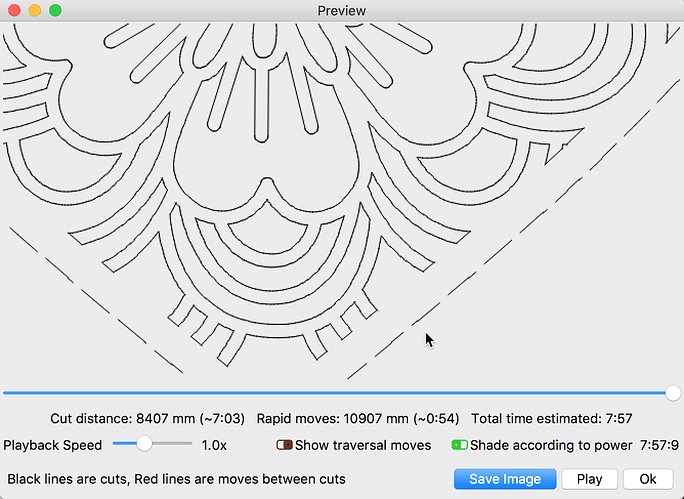Minimize the Preview window with yellow button
Viewport: 684px width, 499px height.
click(x=35, y=10)
